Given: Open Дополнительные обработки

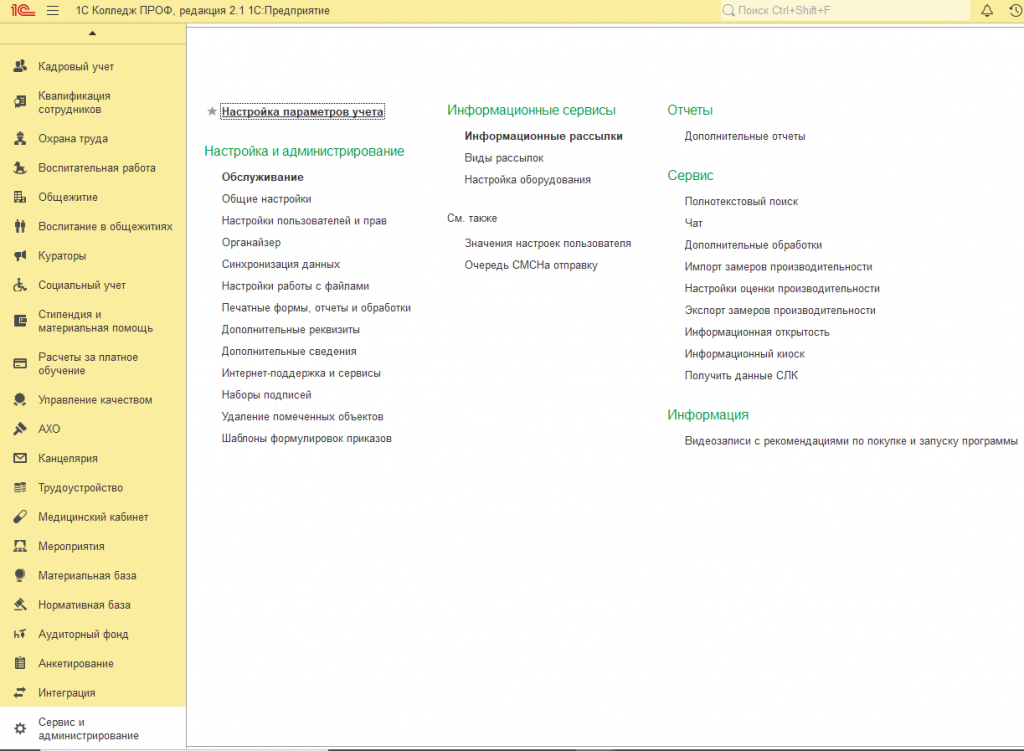Looking at the screenshot, I should (x=753, y=245).
